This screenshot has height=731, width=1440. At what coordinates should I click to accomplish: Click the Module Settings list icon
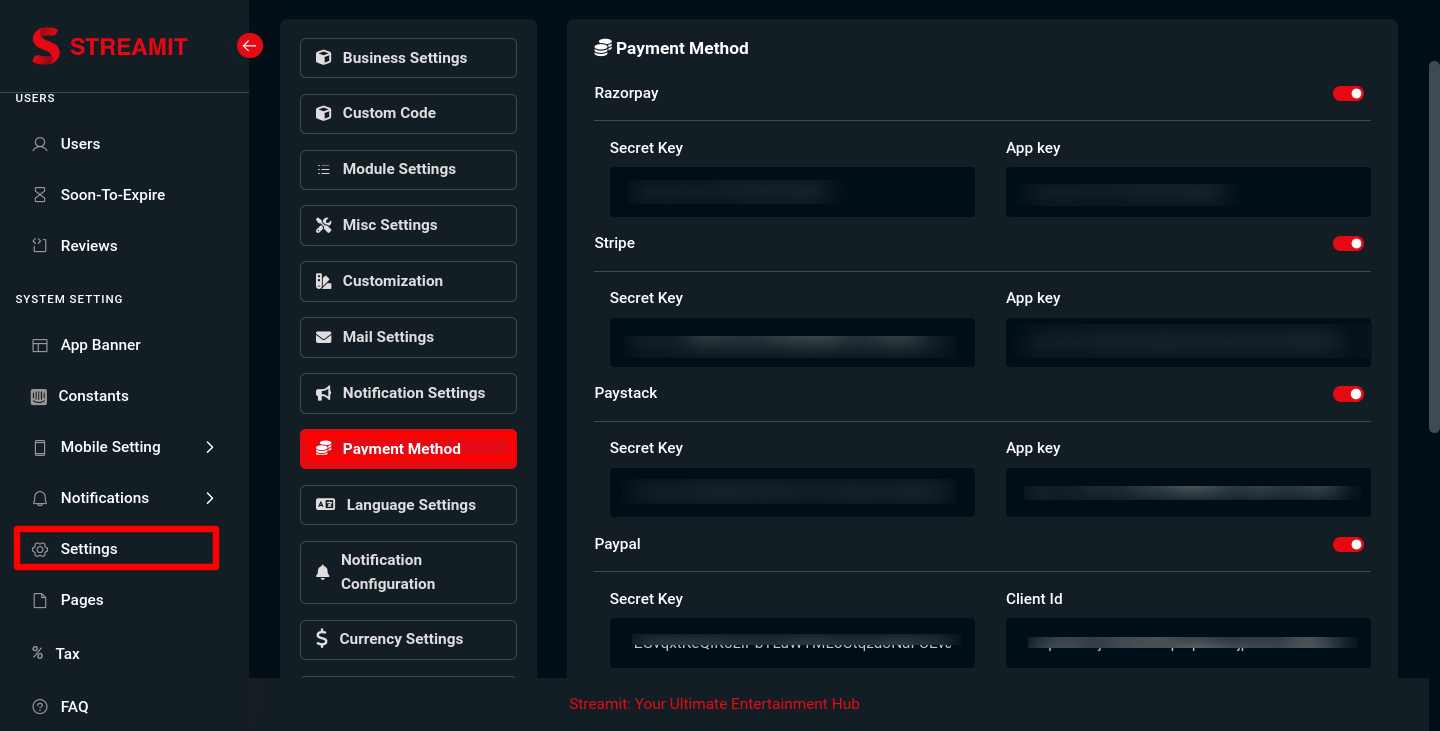(x=323, y=169)
